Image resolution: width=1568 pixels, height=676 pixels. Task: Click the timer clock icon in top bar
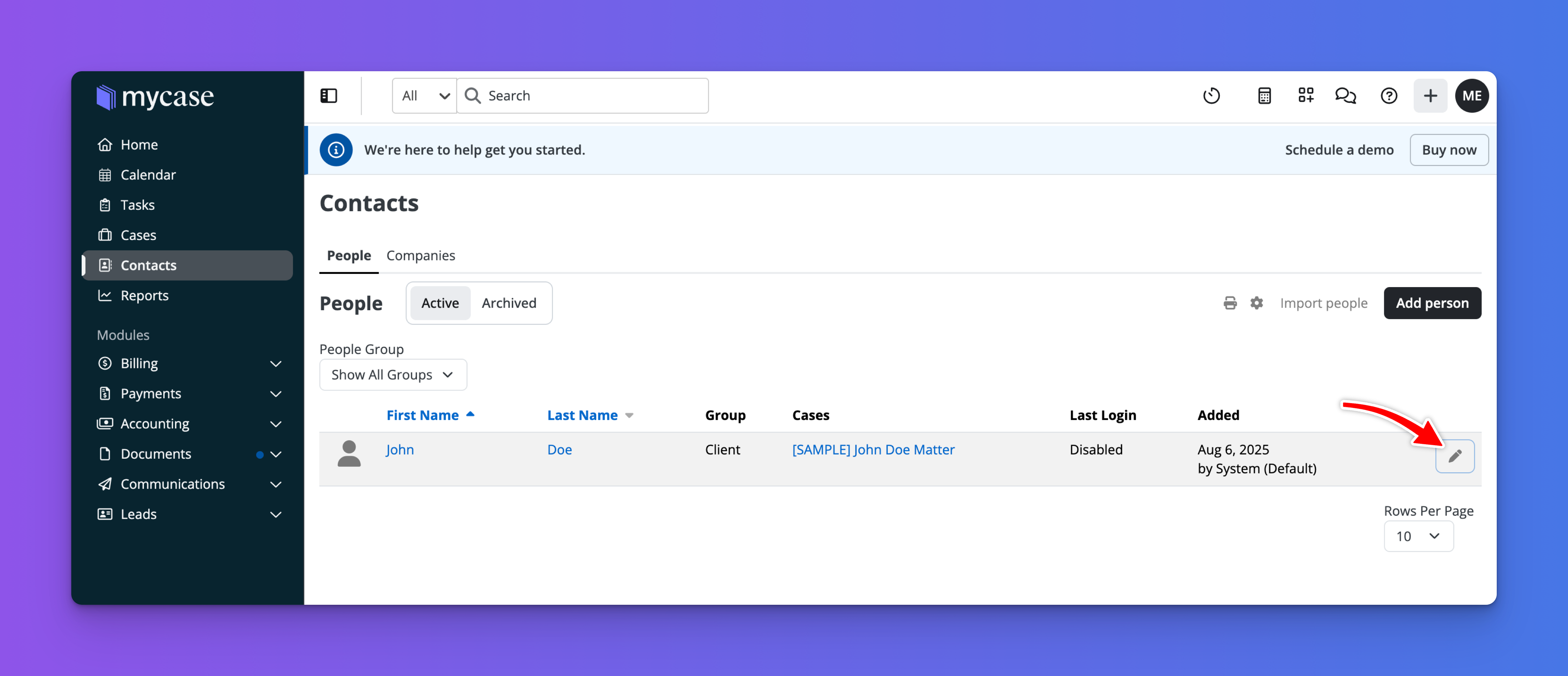[1211, 95]
